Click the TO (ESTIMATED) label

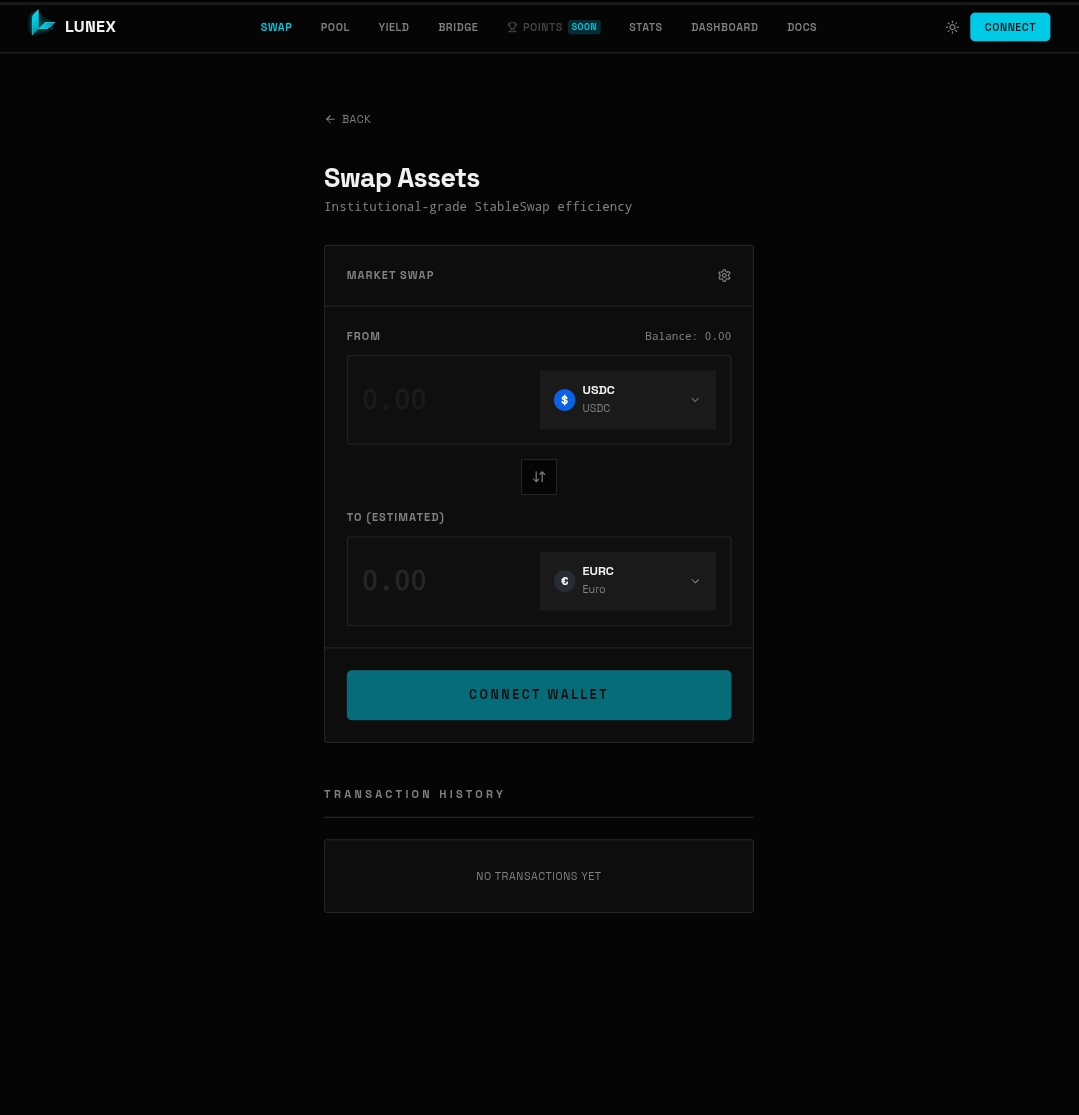(x=395, y=517)
